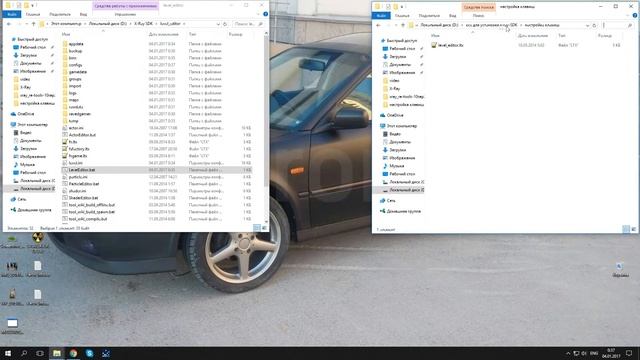Open recent locations dropdown in right window
The height and width of the screenshot is (360, 640).
click(396, 25)
